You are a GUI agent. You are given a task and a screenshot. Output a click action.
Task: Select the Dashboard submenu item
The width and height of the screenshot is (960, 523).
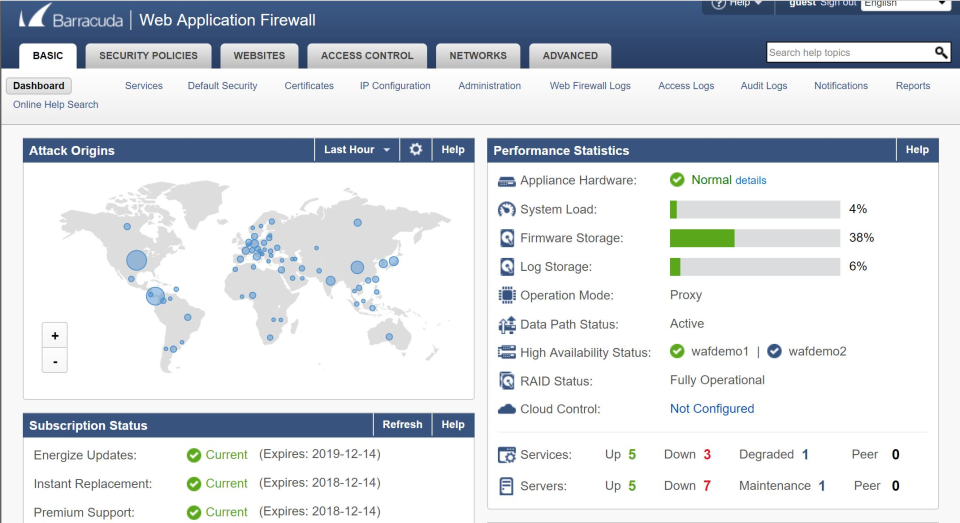coord(39,86)
